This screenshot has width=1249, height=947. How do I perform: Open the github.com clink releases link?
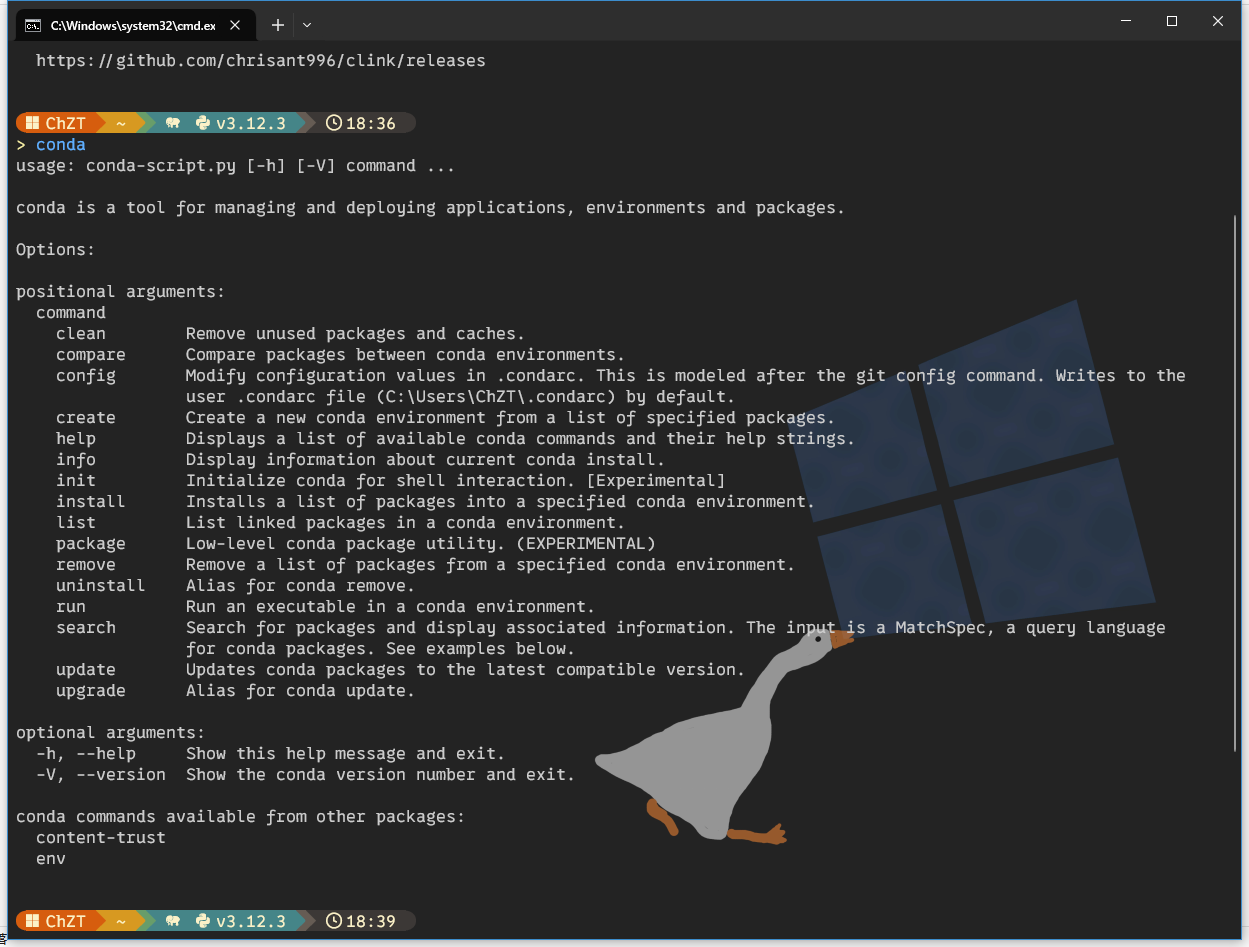click(260, 60)
